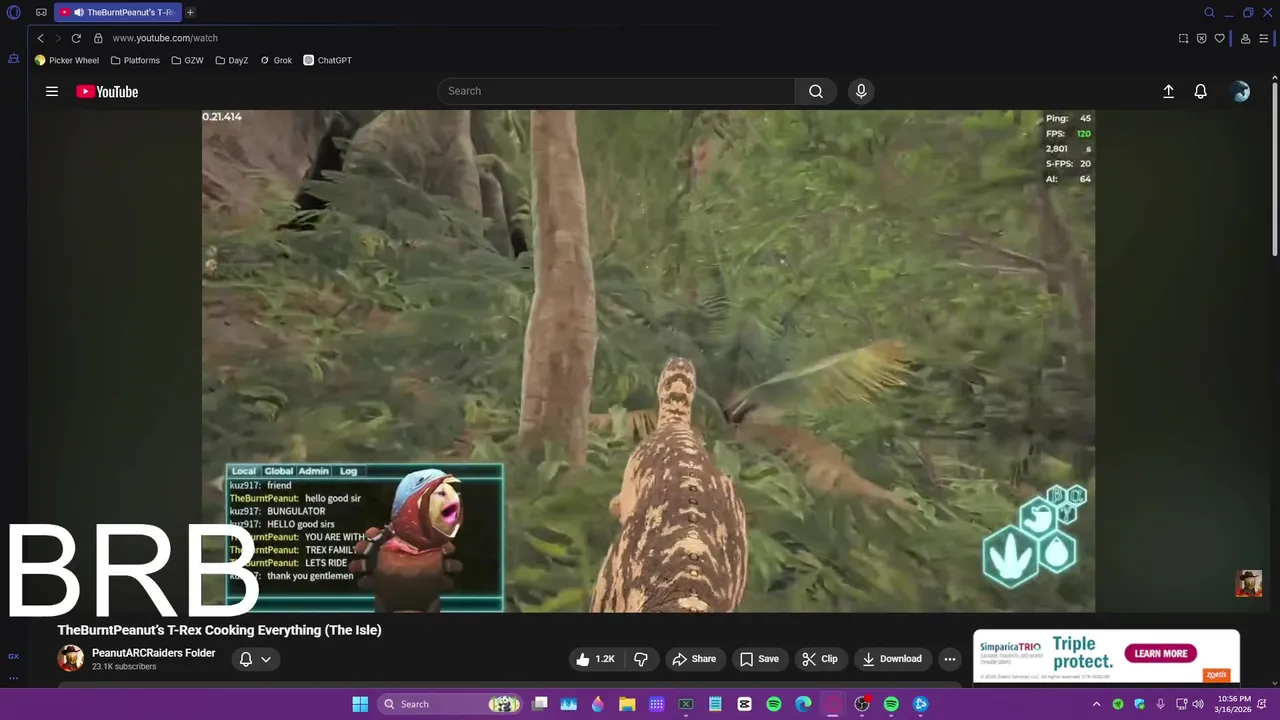Create a Clip of the video
This screenshot has height=720, width=1280.
pos(820,659)
